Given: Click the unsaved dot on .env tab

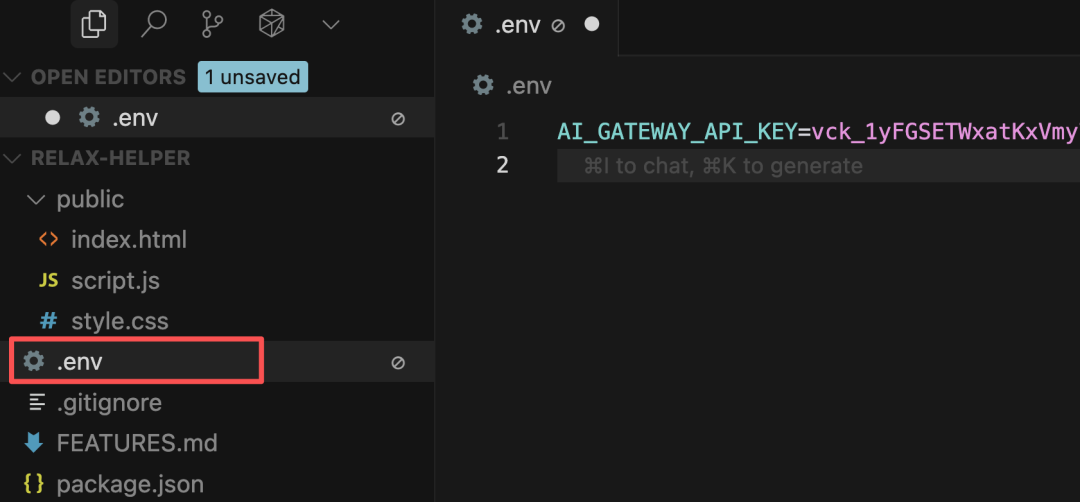Looking at the screenshot, I should (592, 24).
